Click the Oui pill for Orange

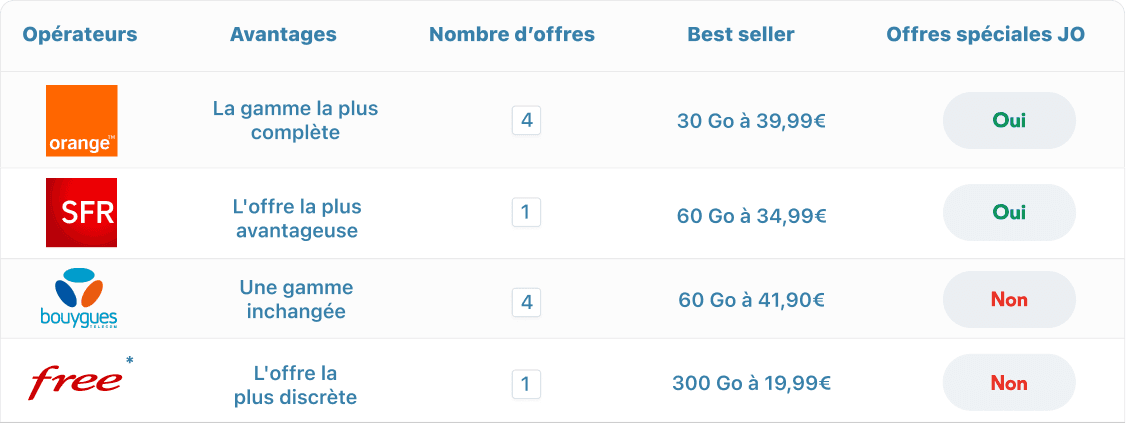pos(1009,121)
